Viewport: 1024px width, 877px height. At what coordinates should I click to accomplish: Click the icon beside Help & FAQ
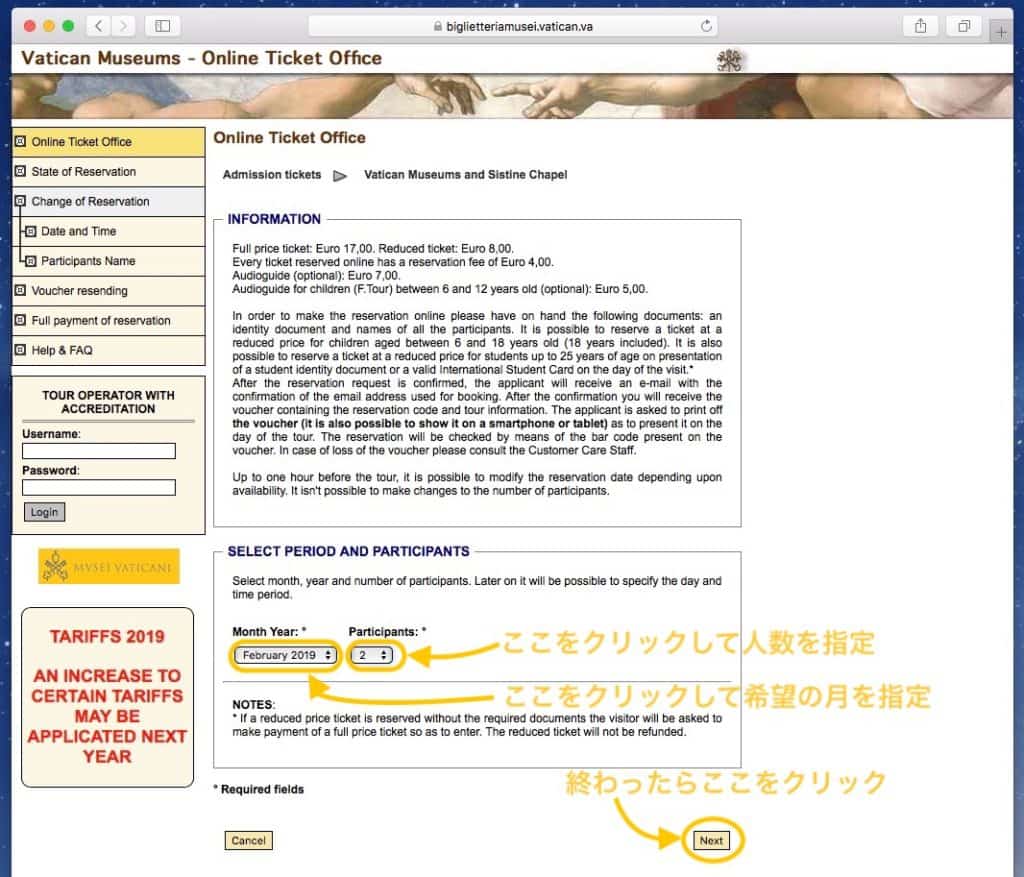click(20, 350)
